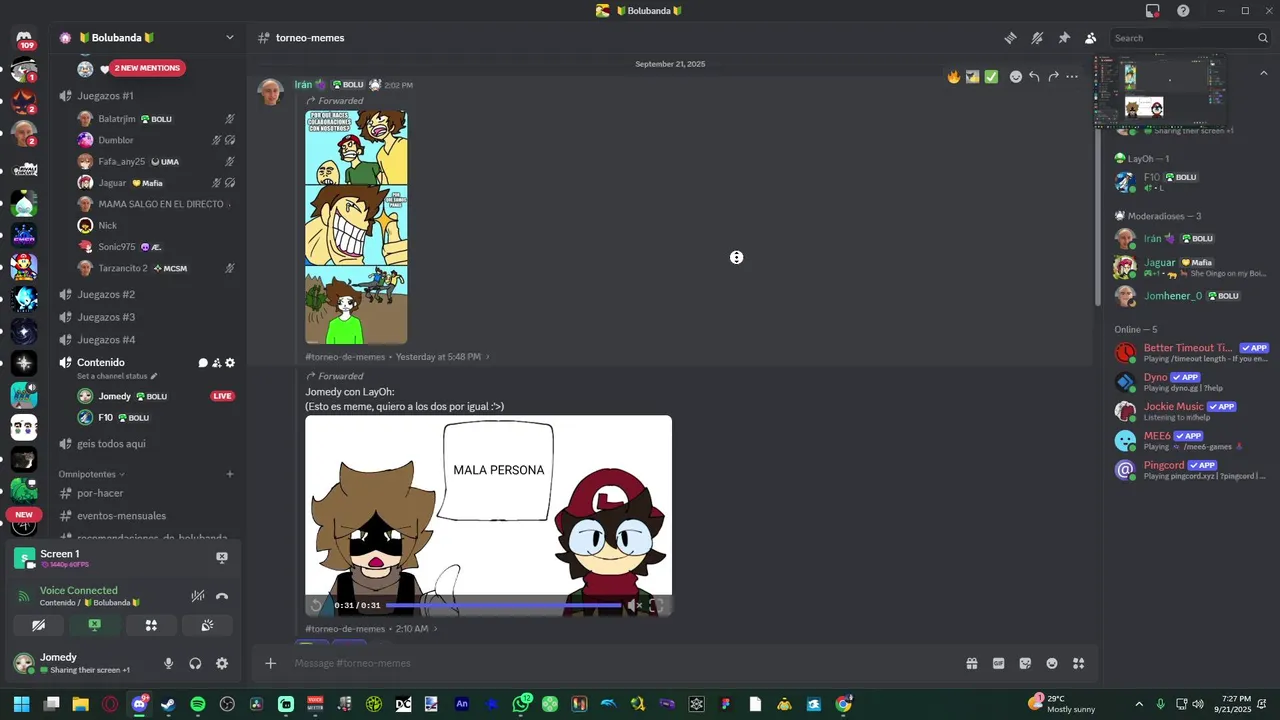This screenshot has height=720, width=1280.
Task: Open the forwarded comic meme image
Action: tap(356, 227)
